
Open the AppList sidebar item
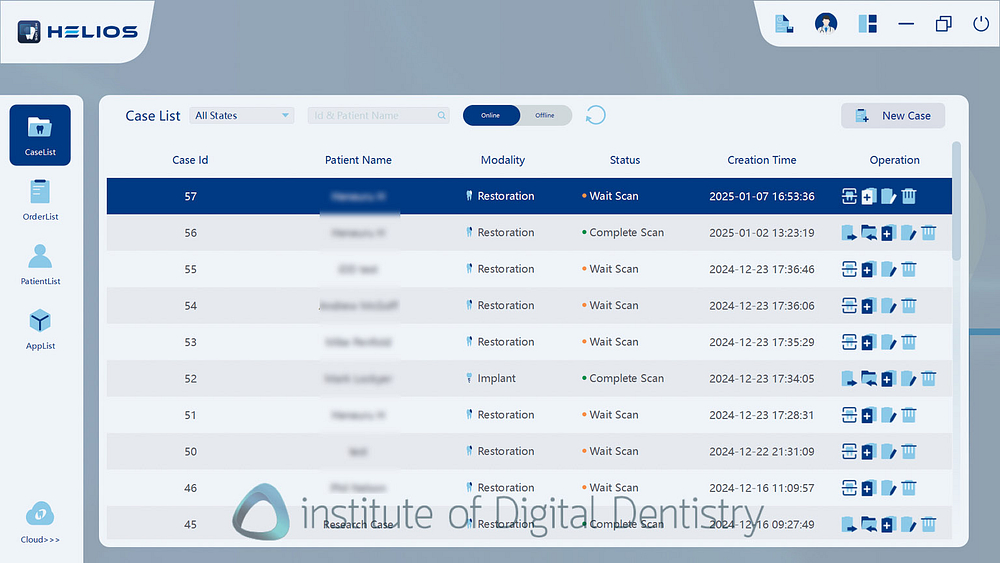tap(40, 329)
